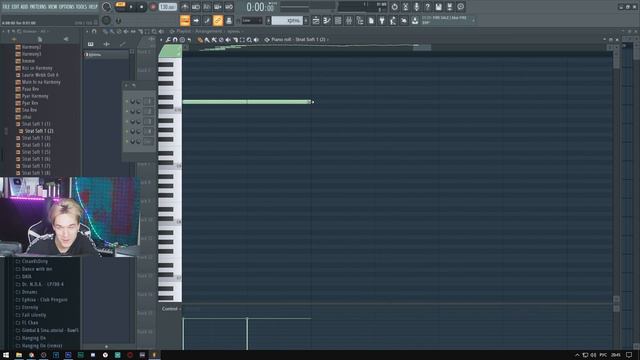
Task: Select Pyar Harmony in the browser
Action: point(35,96)
